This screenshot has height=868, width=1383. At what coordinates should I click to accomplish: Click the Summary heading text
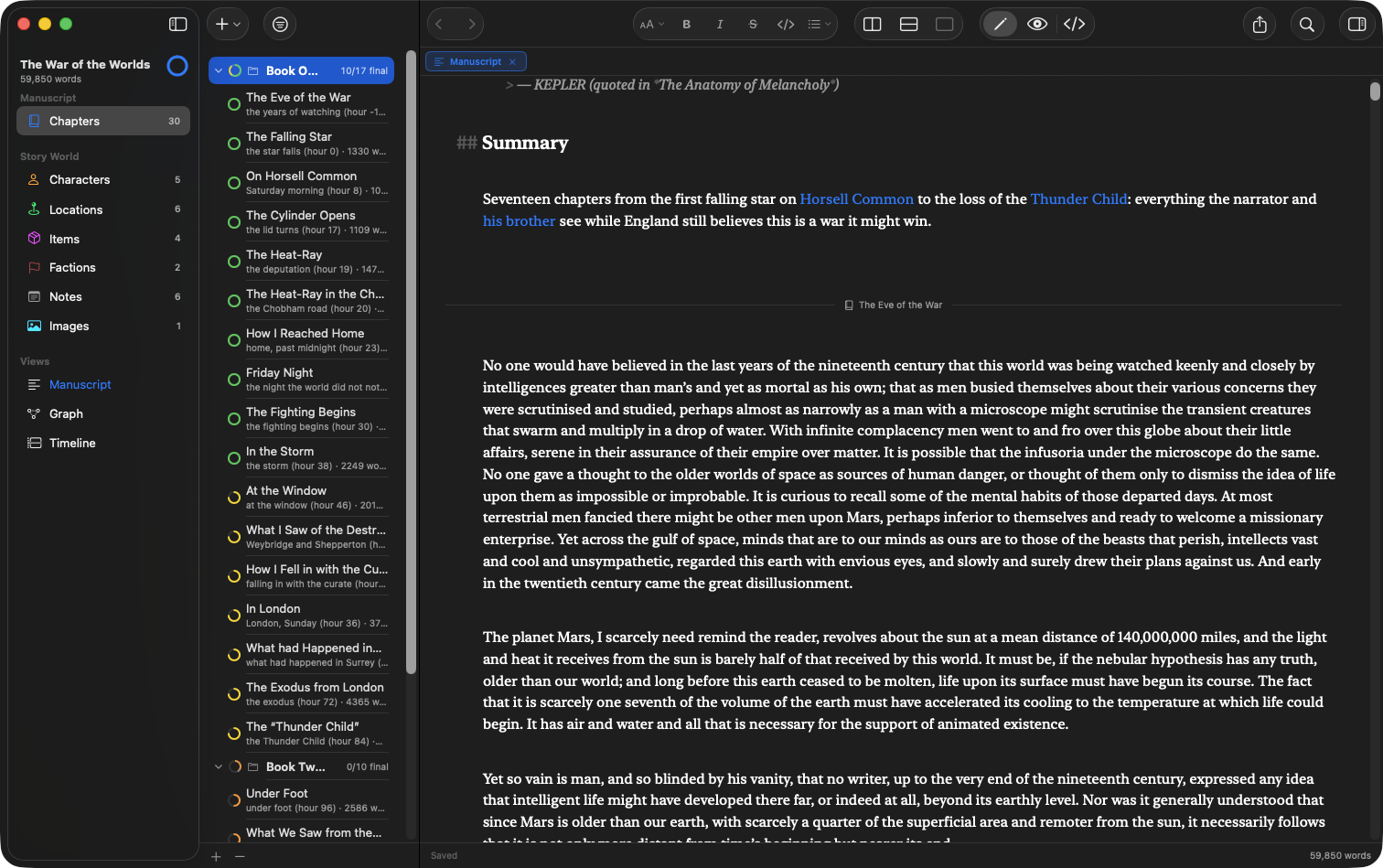pyautogui.click(x=525, y=143)
